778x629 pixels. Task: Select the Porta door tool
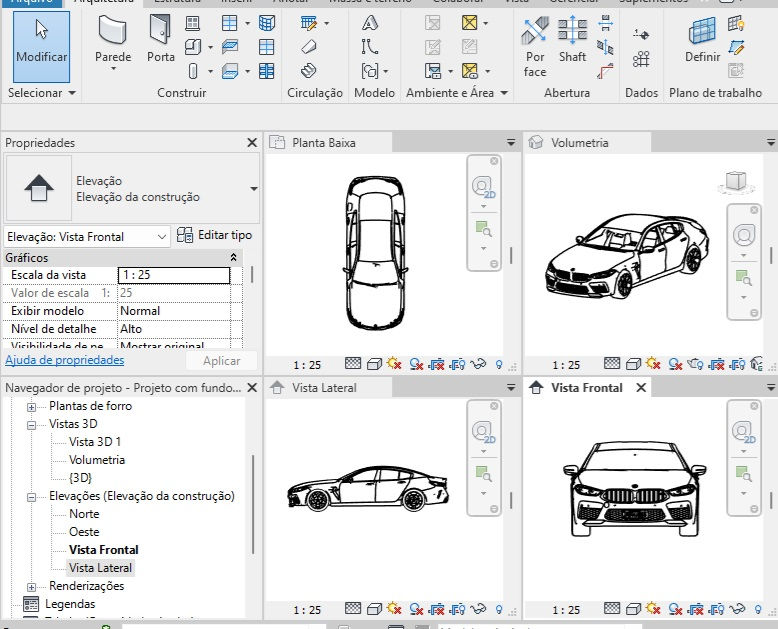click(x=161, y=39)
